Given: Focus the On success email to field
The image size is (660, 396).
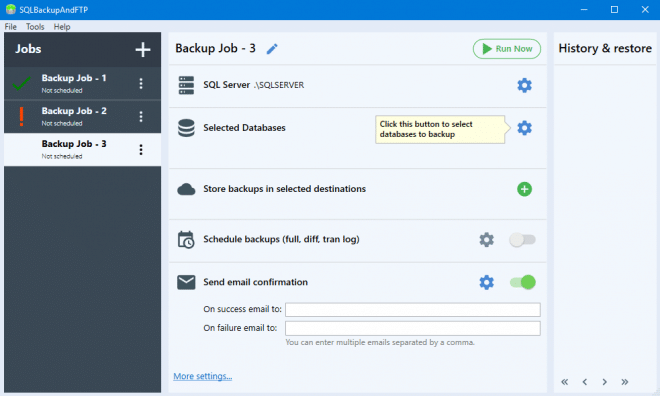Looking at the screenshot, I should (412, 310).
